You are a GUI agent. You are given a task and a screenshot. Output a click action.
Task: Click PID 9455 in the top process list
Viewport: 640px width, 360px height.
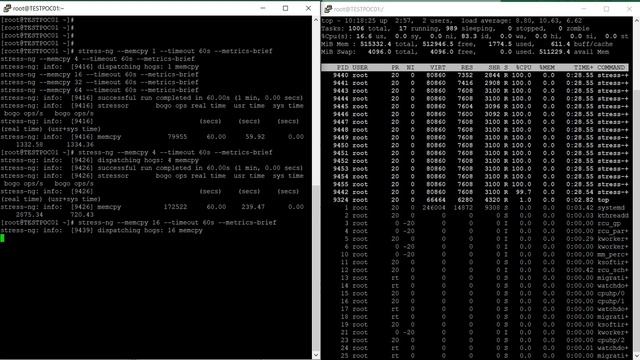point(340,184)
